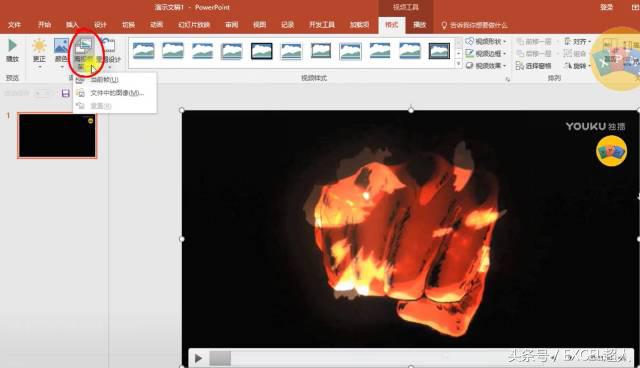Screen dimensions: 640x368
Task: Expand the video styles gallery More arrow
Action: (459, 64)
